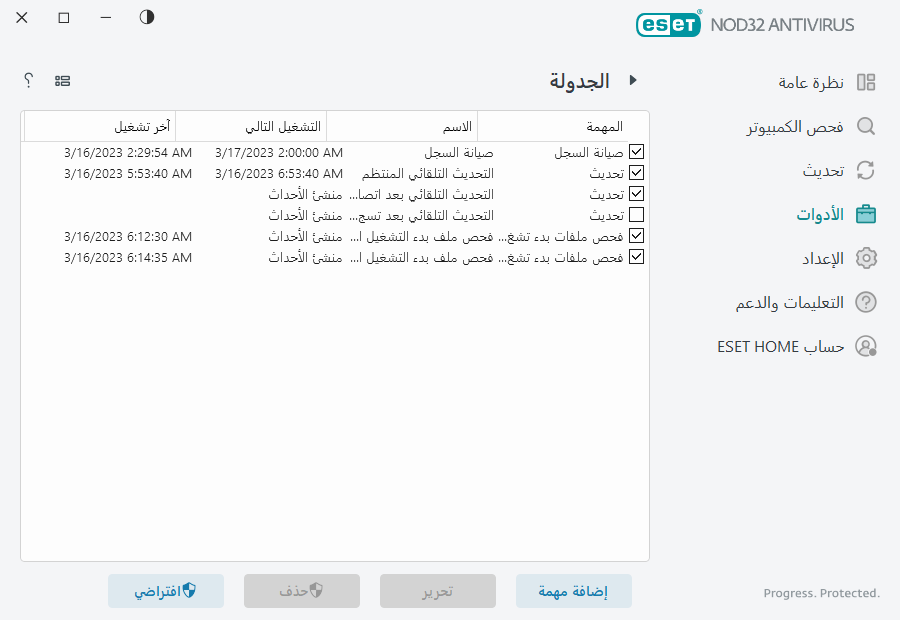900x620 pixels.
Task: Open the help question mark icon
Action: click(28, 80)
